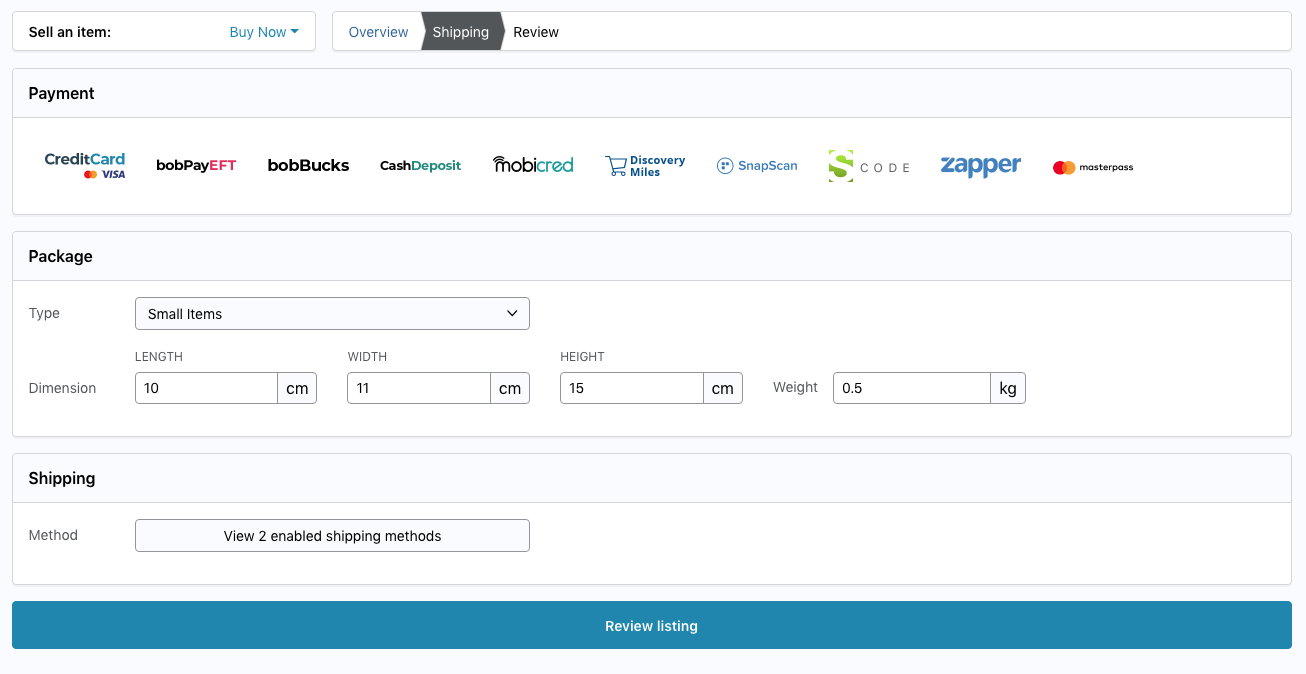Click the Weight input field
1306x674 pixels.
coord(911,388)
